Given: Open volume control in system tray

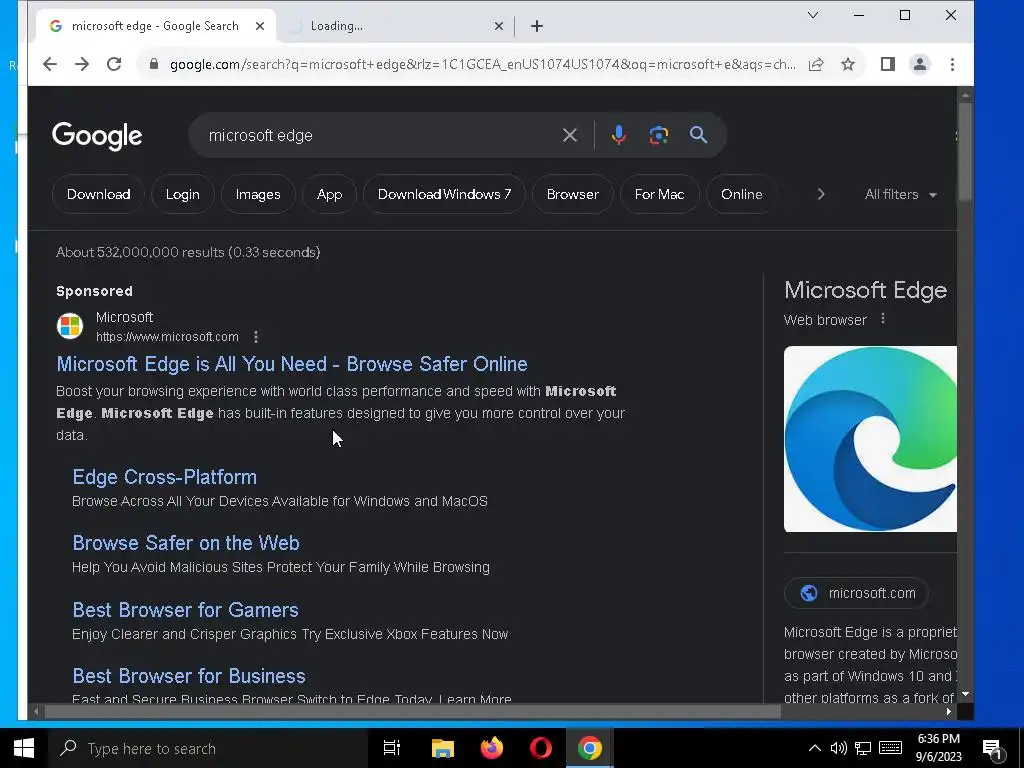Looking at the screenshot, I should 839,748.
